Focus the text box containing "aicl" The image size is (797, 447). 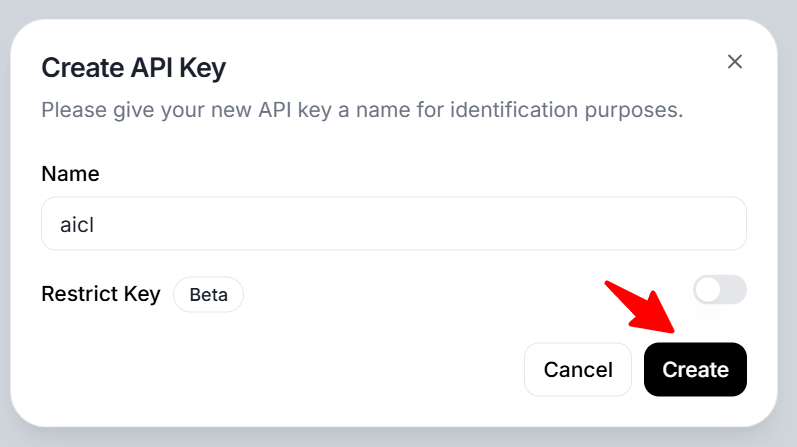tap(394, 224)
